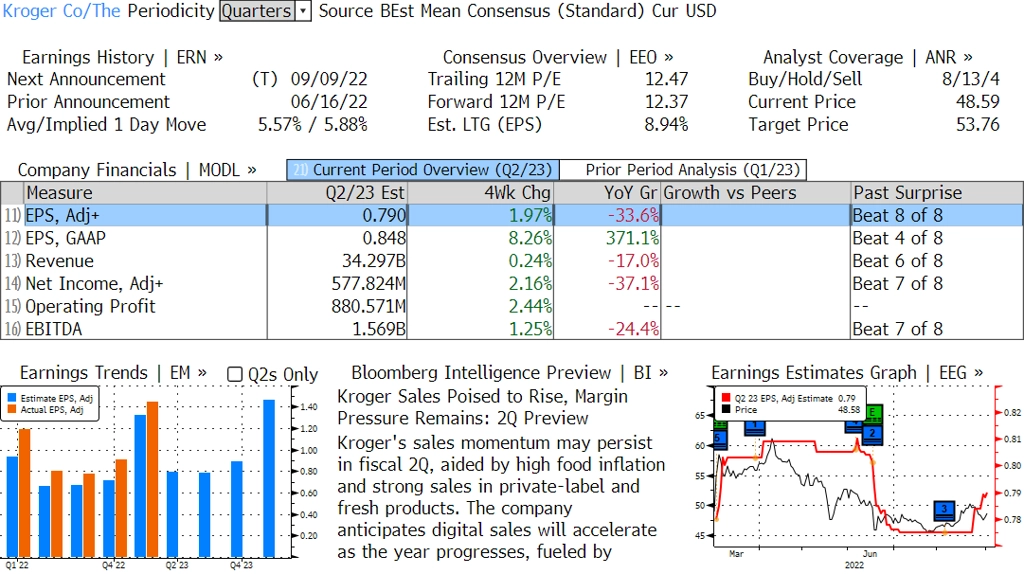Click the YoY Gr column header

pos(607,193)
